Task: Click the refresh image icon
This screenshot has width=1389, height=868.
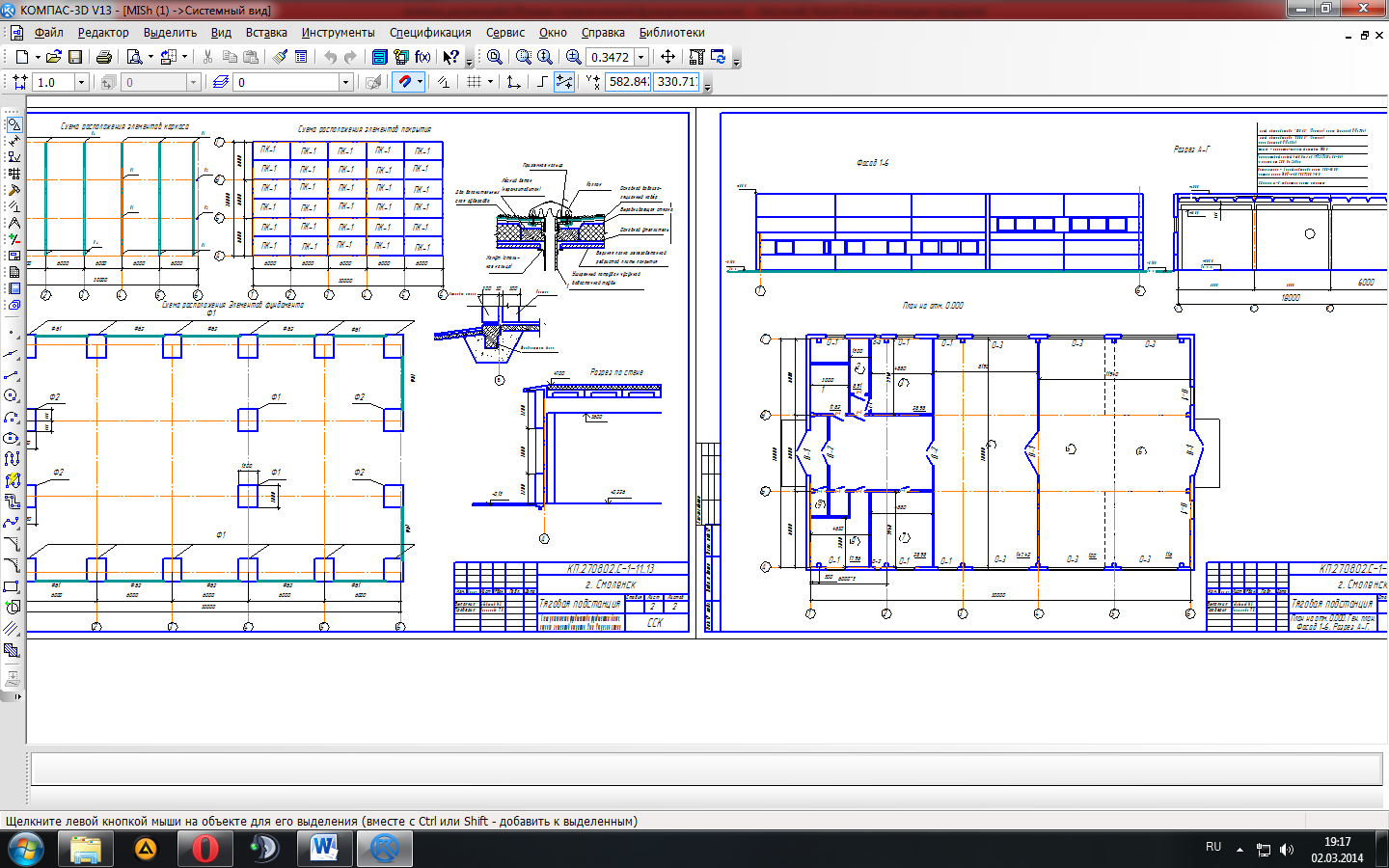Action: click(719, 57)
